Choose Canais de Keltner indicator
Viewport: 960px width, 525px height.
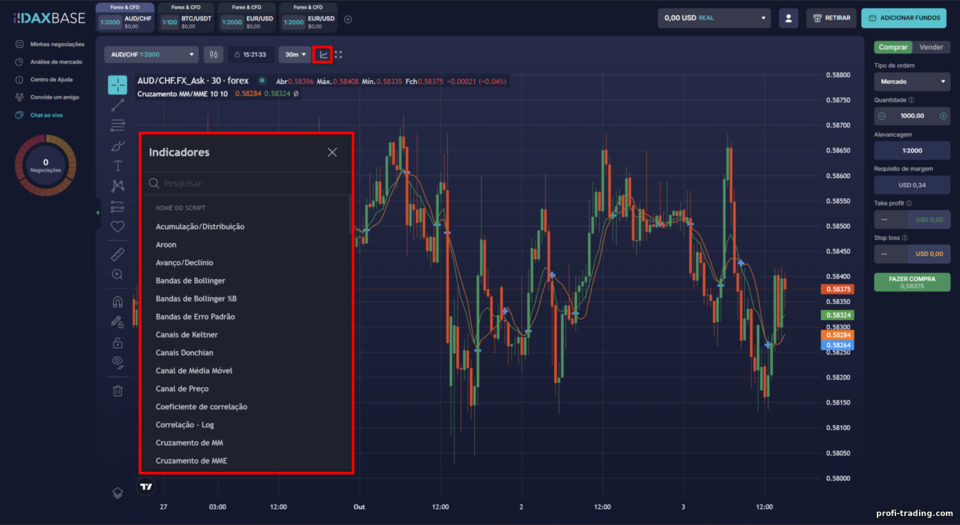tap(187, 335)
